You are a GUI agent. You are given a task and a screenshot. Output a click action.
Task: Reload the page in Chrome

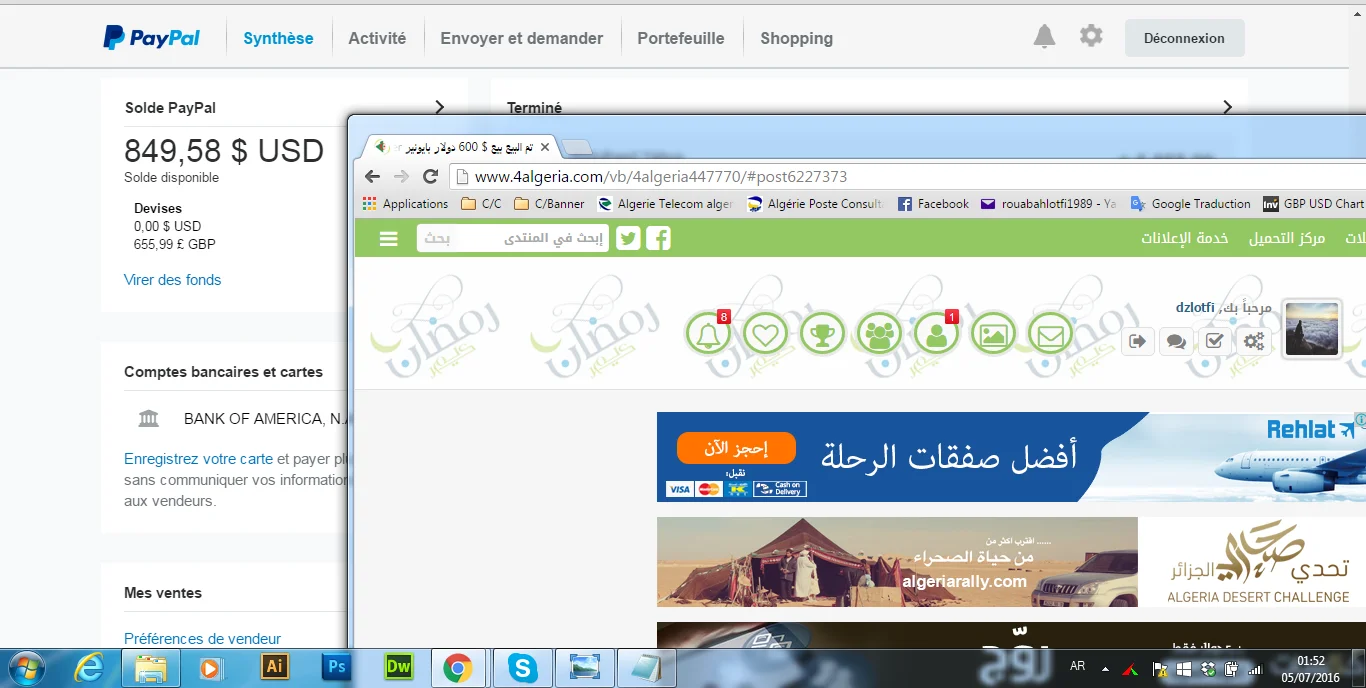pyautogui.click(x=431, y=176)
